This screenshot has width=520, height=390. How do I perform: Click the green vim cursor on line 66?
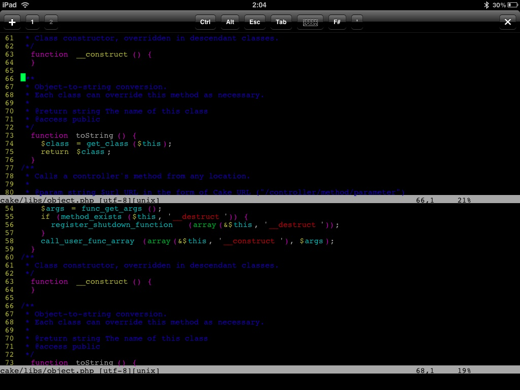(x=23, y=78)
